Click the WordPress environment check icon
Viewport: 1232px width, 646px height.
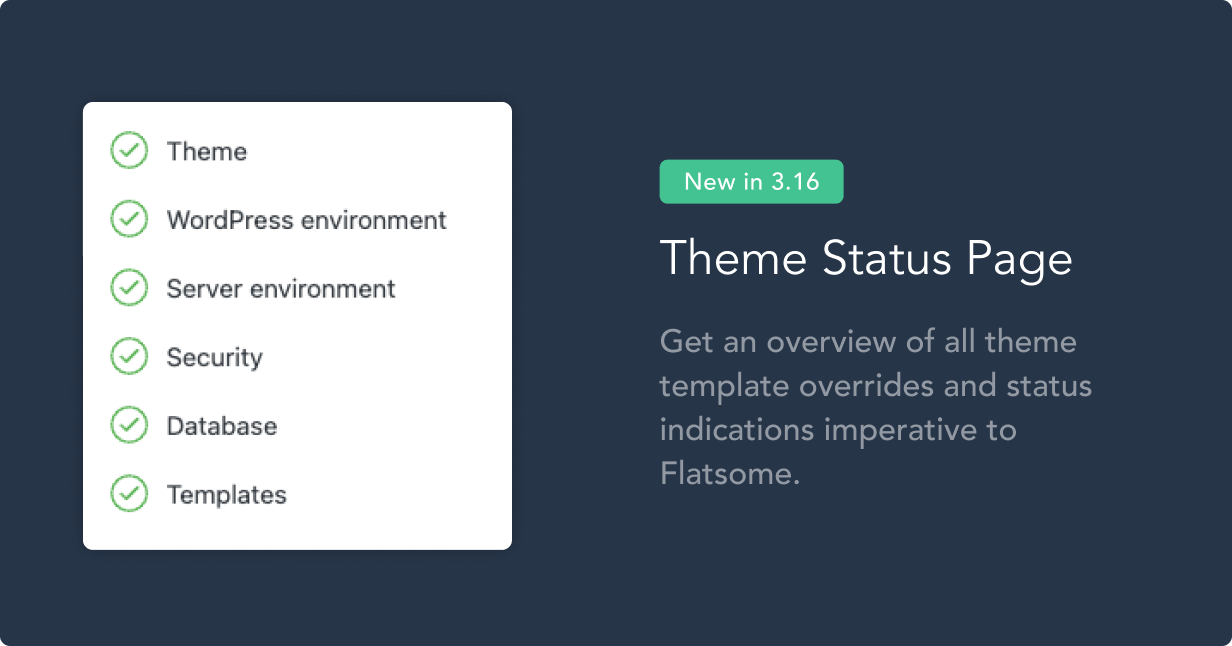pos(128,220)
